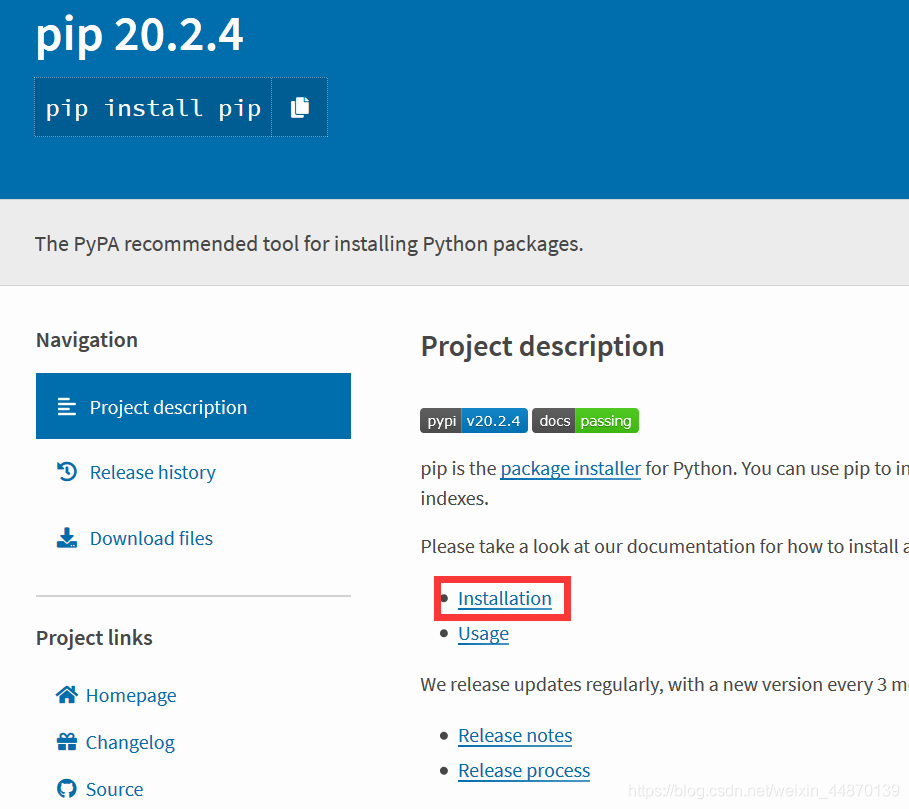Click the PyPA recommended tool summary text
This screenshot has width=909, height=809.
(309, 244)
